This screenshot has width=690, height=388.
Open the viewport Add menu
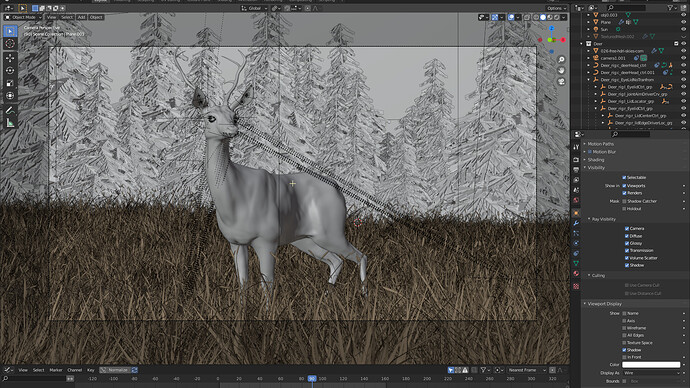[81, 17]
